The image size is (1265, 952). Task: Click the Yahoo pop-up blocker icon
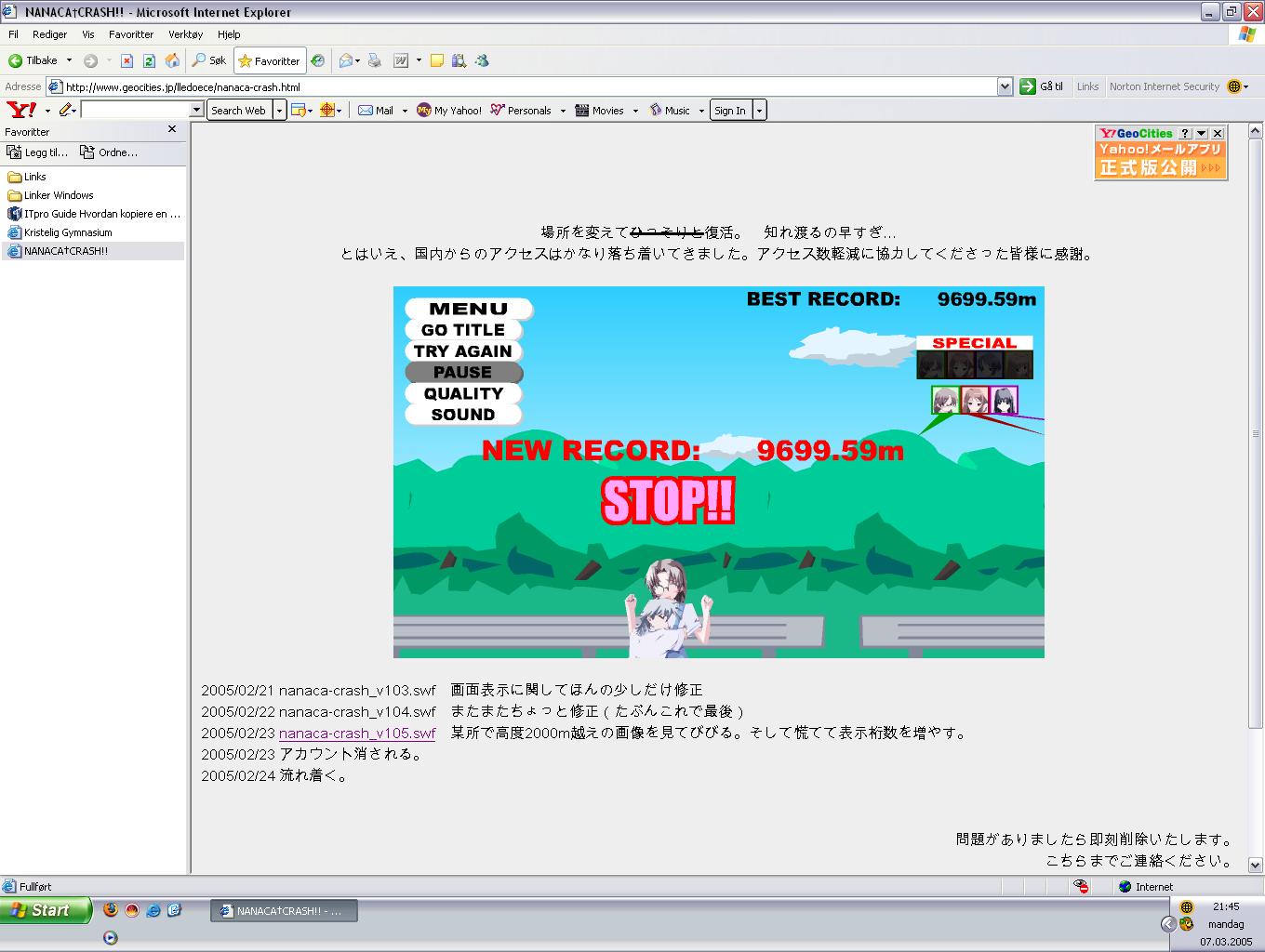(x=300, y=110)
